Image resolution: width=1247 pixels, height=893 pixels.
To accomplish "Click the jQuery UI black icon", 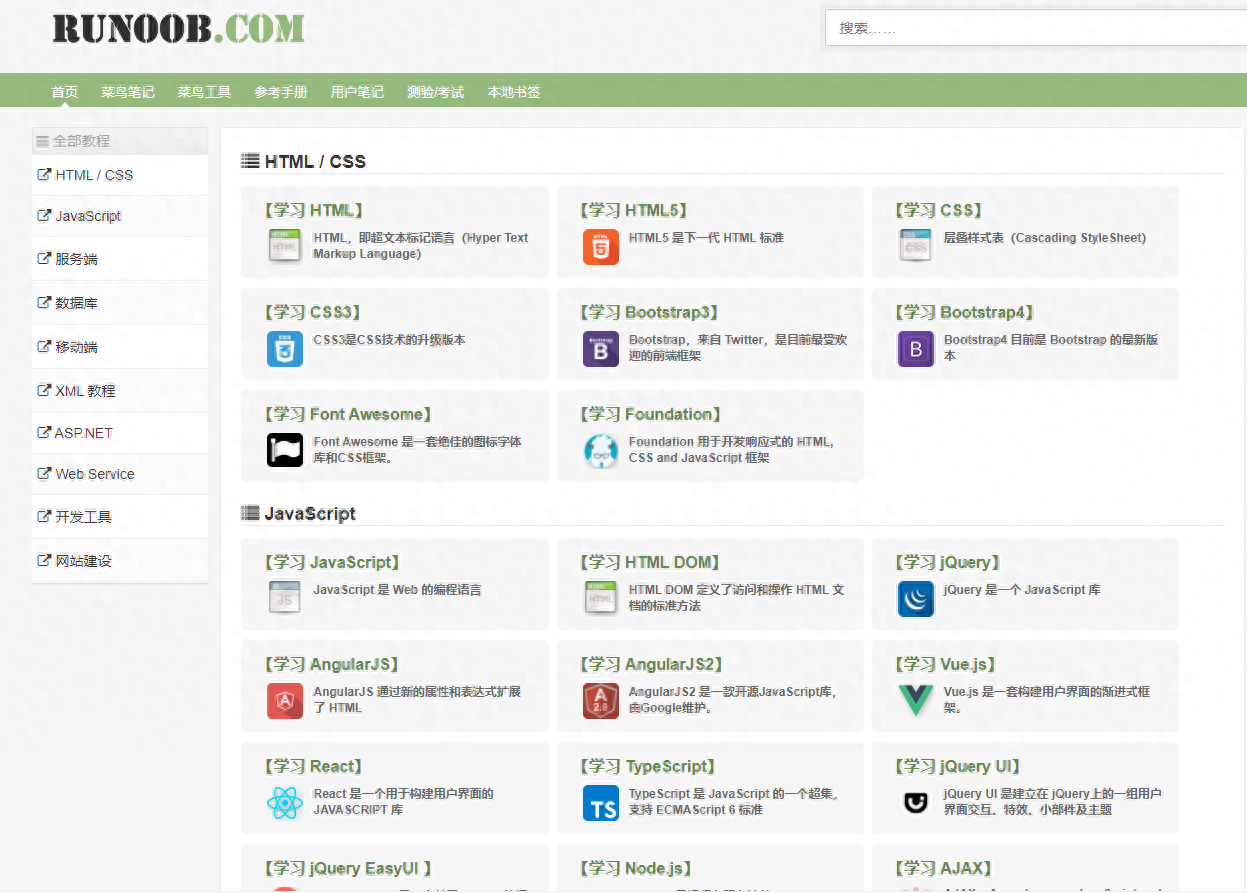I will pyautogui.click(x=916, y=802).
